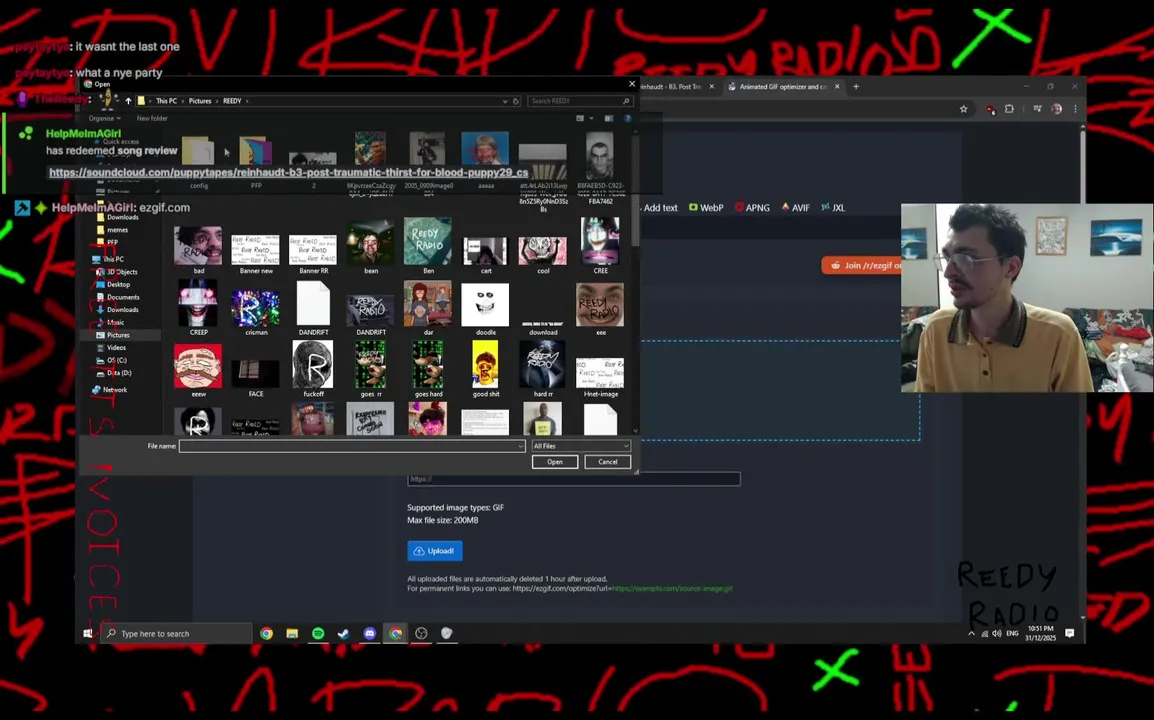Select the 'cool' image thumbnail

pos(542,255)
